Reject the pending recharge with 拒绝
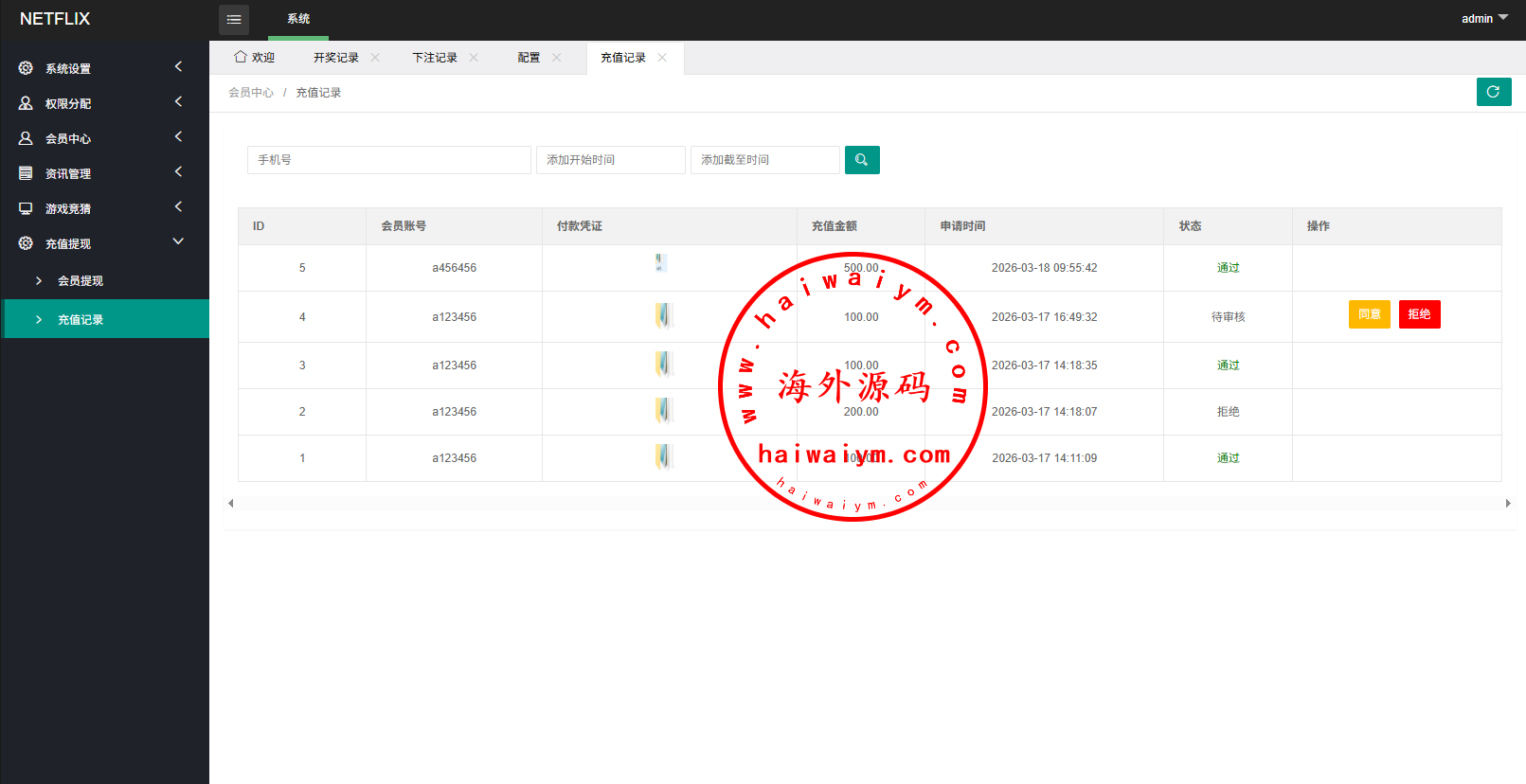1526x784 pixels. 1419,314
